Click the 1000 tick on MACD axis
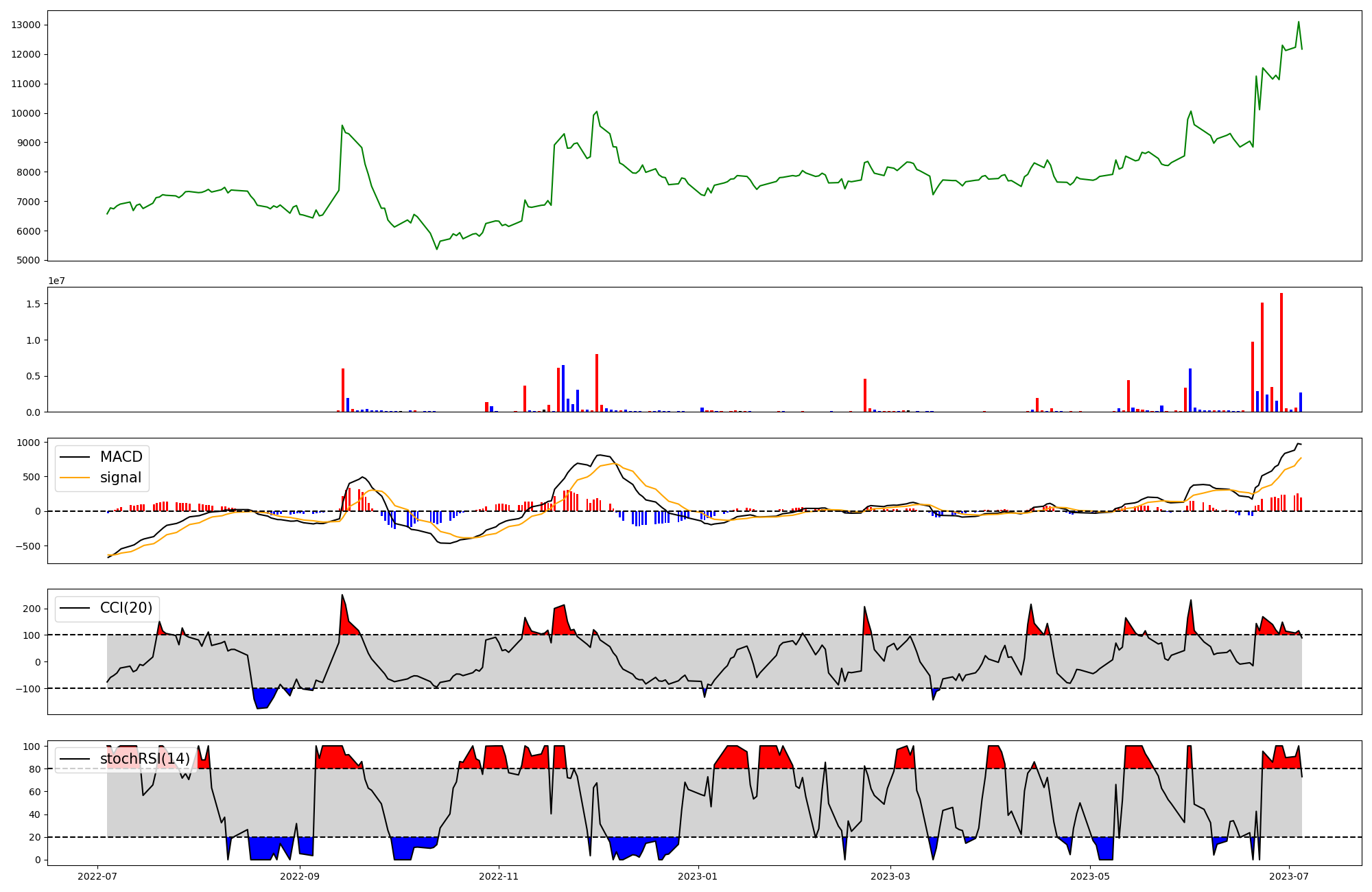This screenshot has width=1372, height=892. click(29, 443)
